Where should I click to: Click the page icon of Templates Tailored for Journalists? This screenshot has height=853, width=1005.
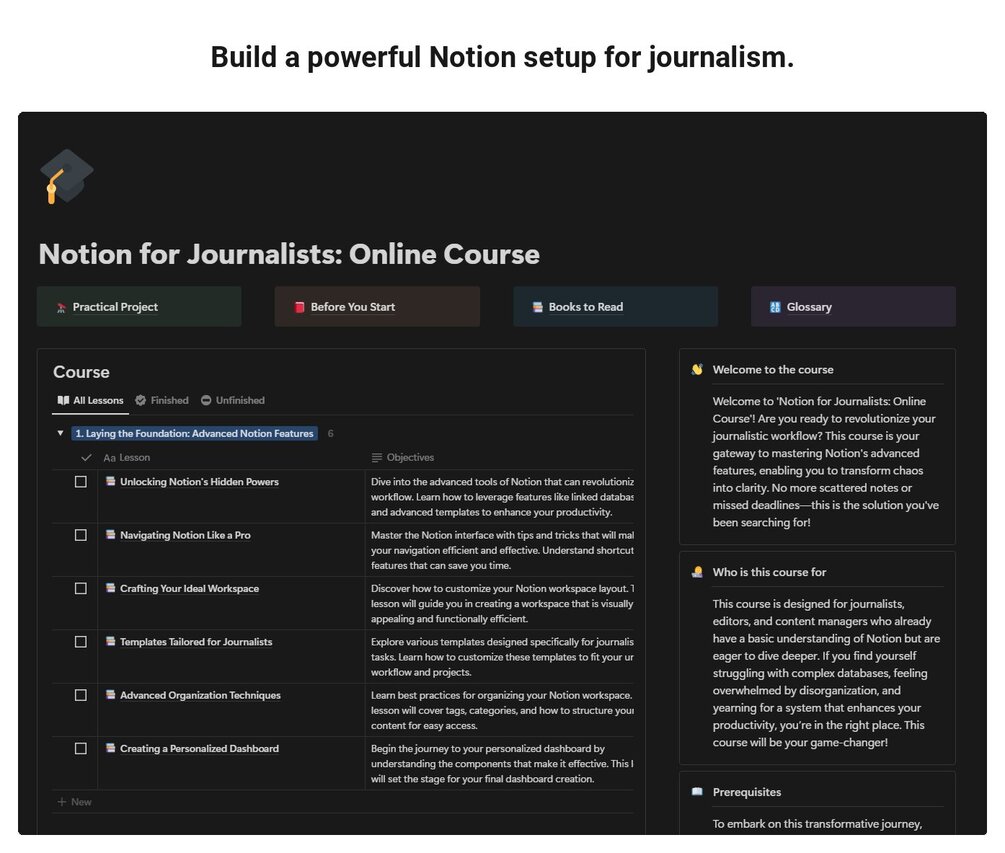point(111,642)
